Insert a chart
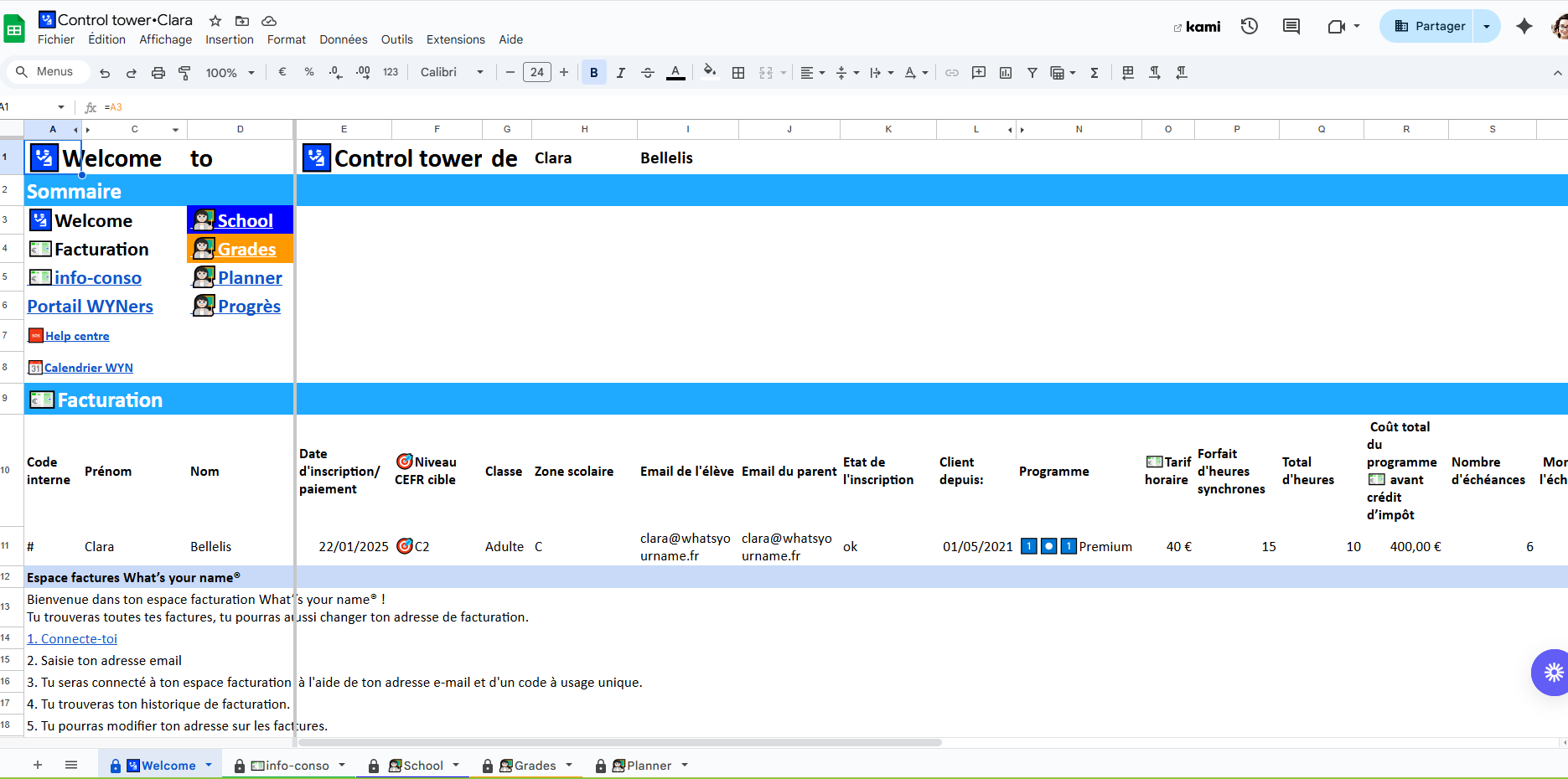The width and height of the screenshot is (1568, 779). click(1006, 73)
